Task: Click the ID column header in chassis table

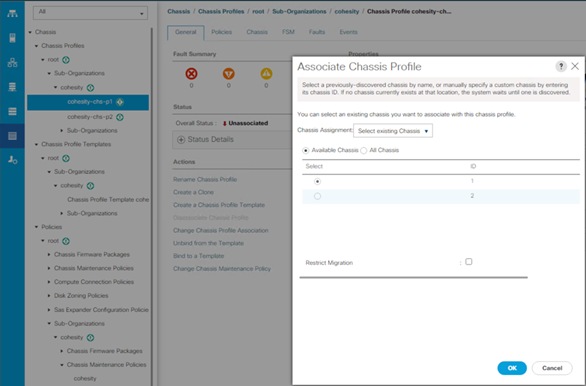Action: pos(473,166)
